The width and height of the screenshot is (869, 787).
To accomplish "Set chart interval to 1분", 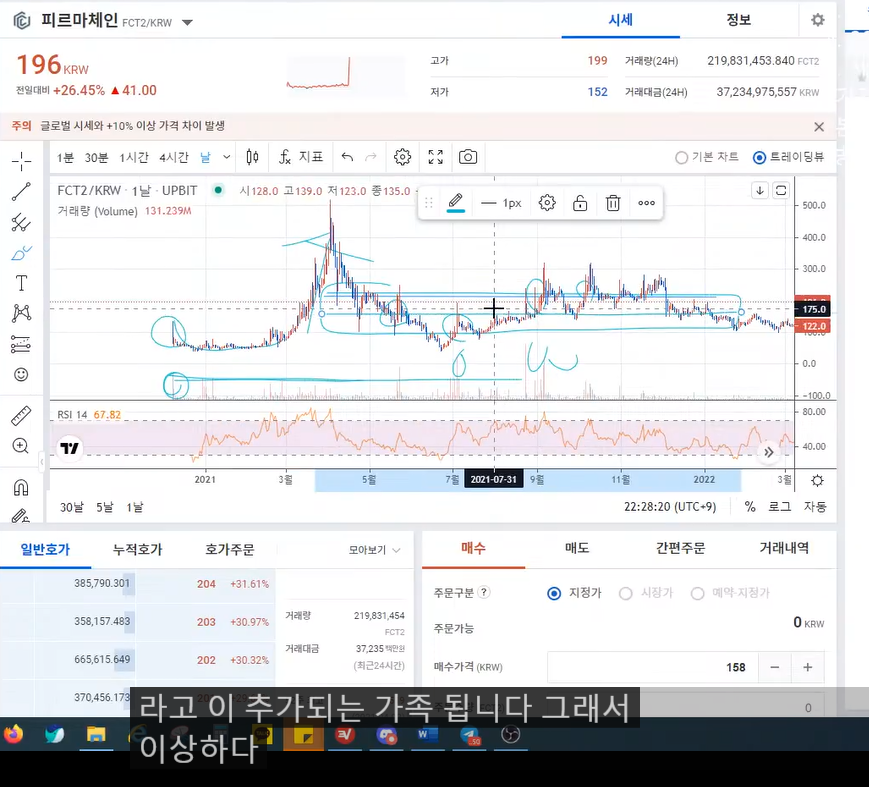I will click(65, 157).
